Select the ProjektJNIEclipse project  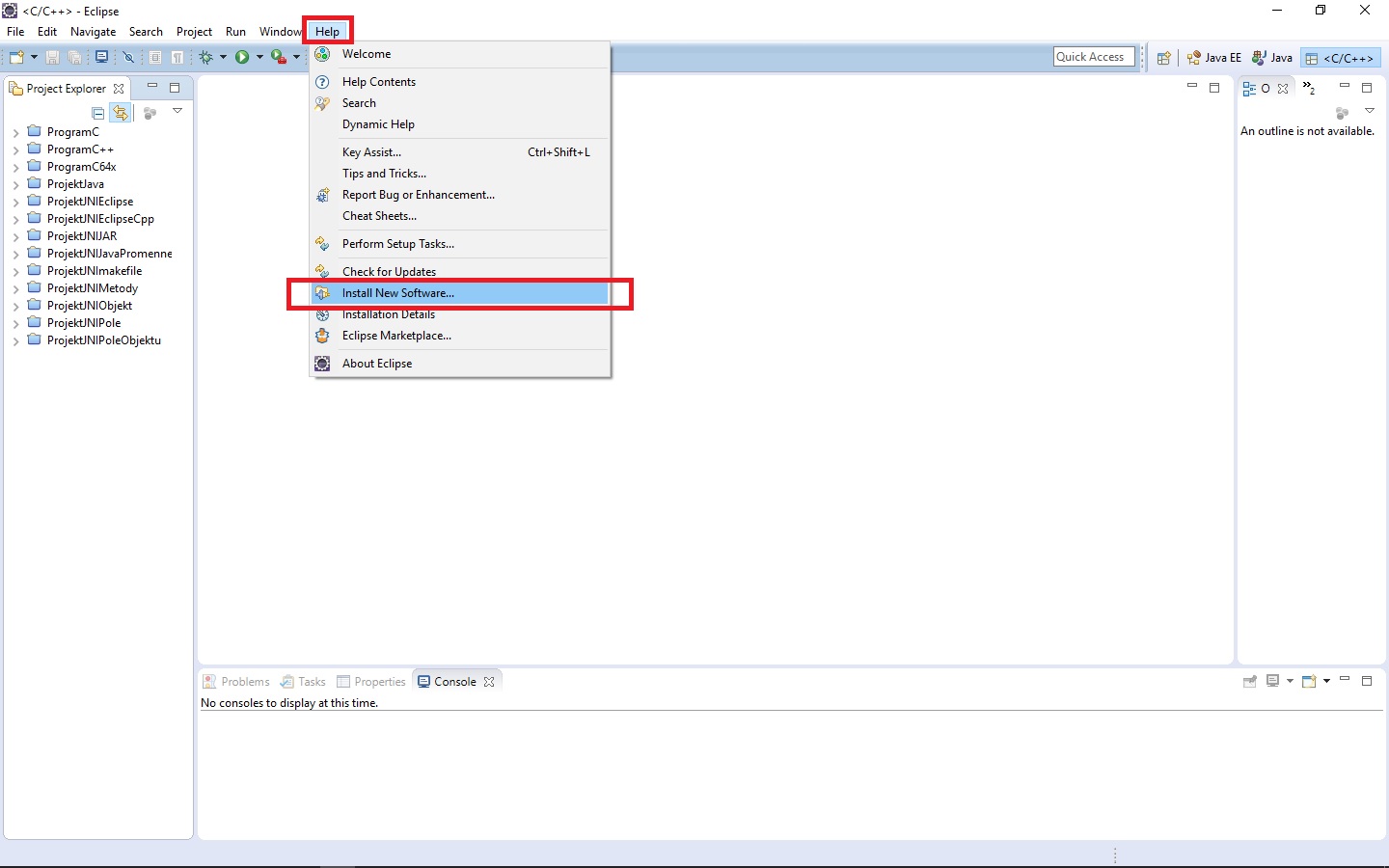(x=90, y=202)
